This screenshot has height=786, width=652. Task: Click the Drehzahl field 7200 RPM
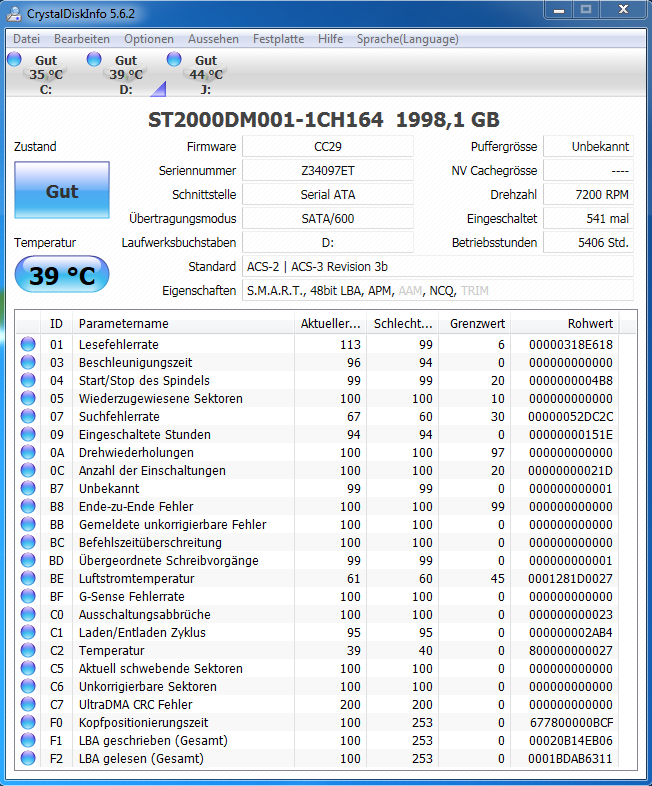point(588,194)
